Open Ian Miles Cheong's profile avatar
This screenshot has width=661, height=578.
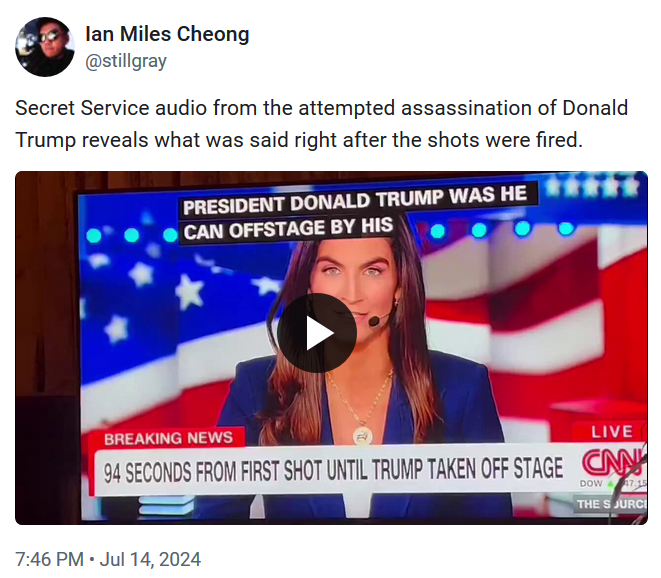45,47
